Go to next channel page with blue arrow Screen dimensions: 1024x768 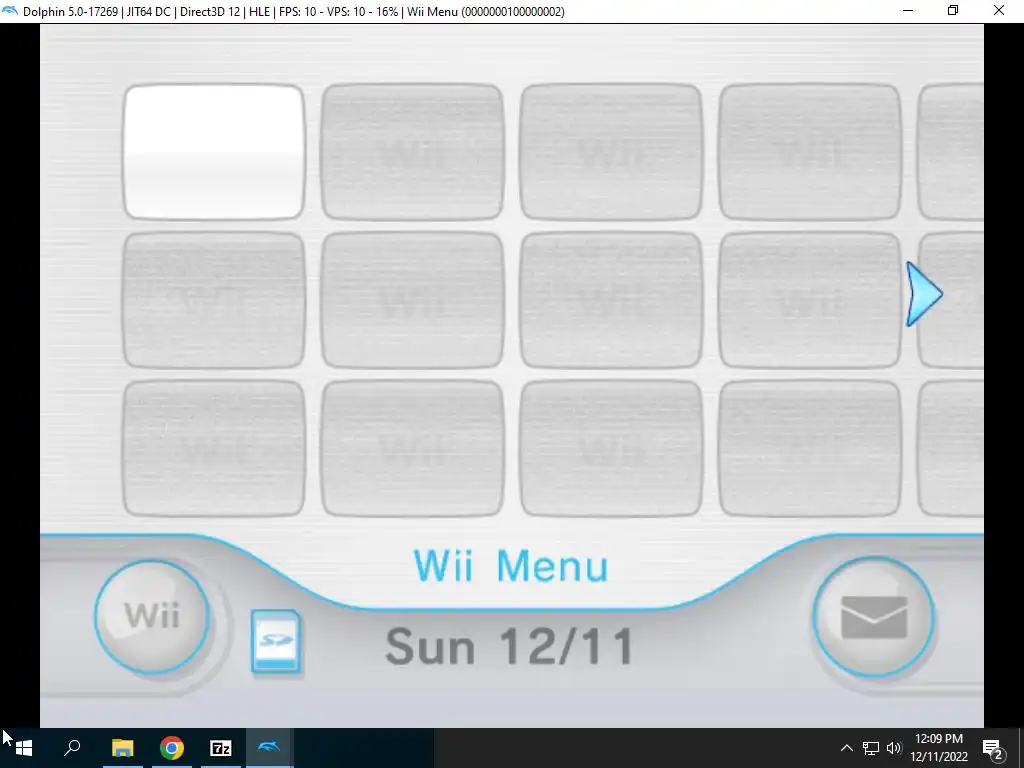[924, 294]
